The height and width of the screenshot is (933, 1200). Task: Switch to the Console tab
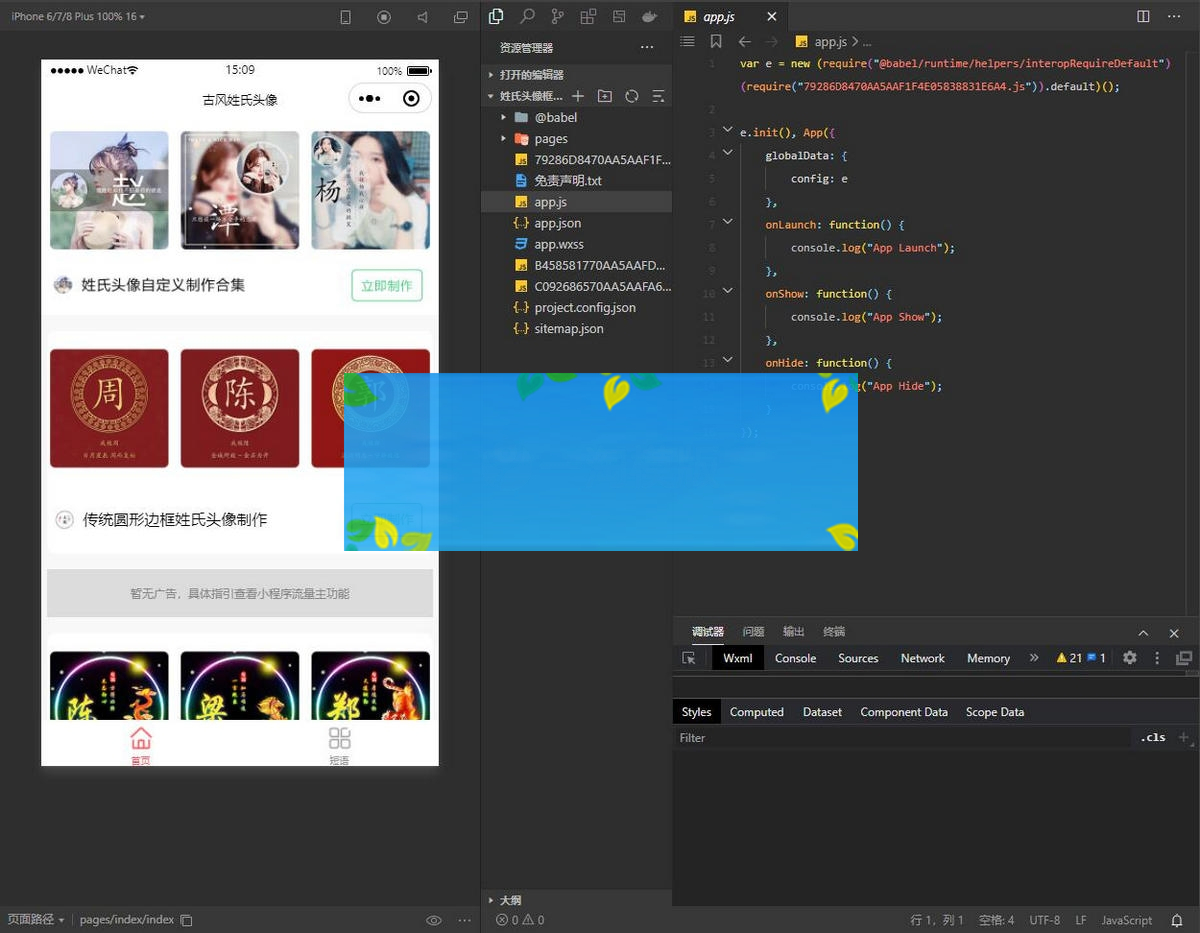coord(795,658)
